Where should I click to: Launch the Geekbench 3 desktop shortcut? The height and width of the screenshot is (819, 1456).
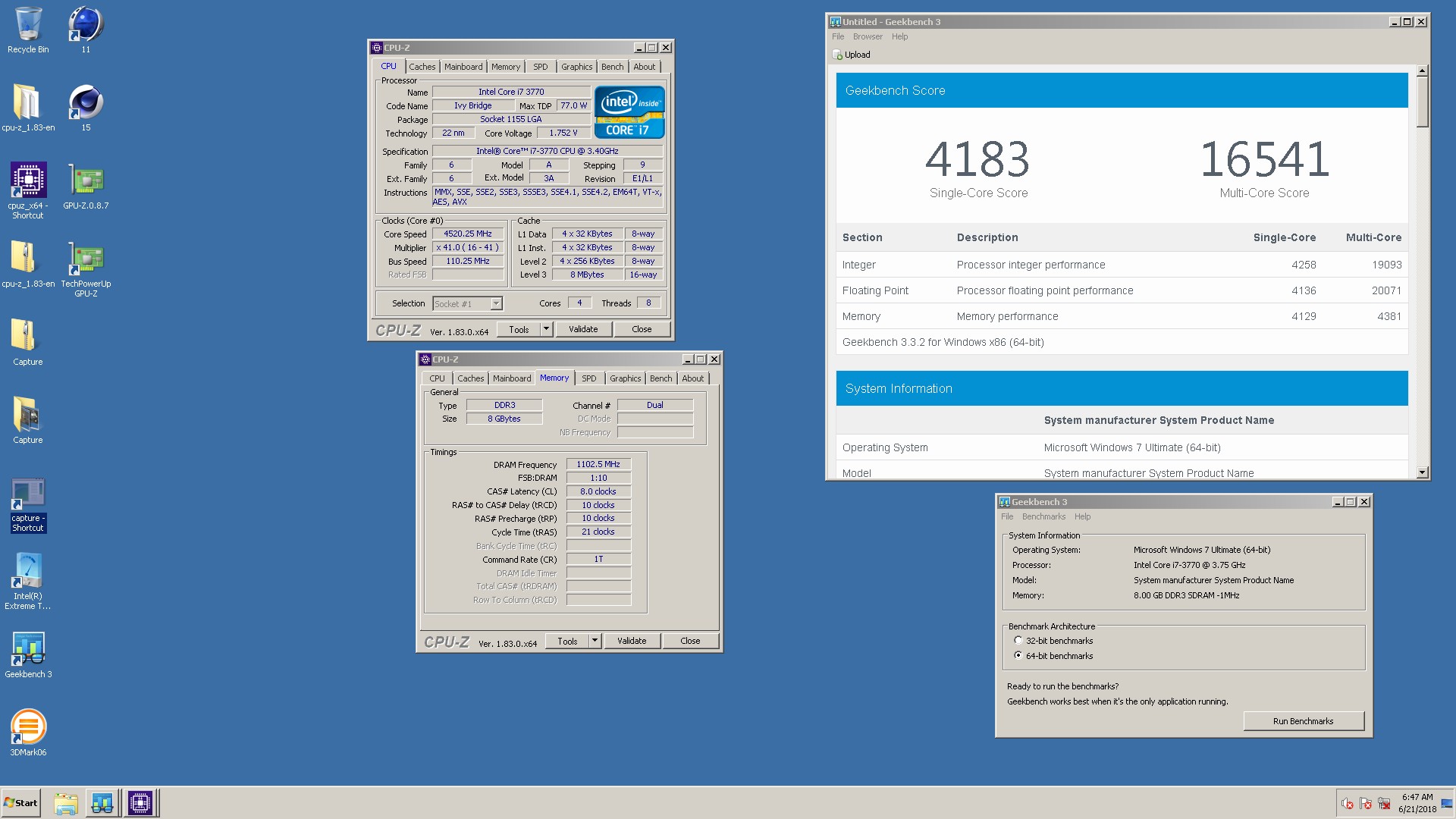point(28,654)
